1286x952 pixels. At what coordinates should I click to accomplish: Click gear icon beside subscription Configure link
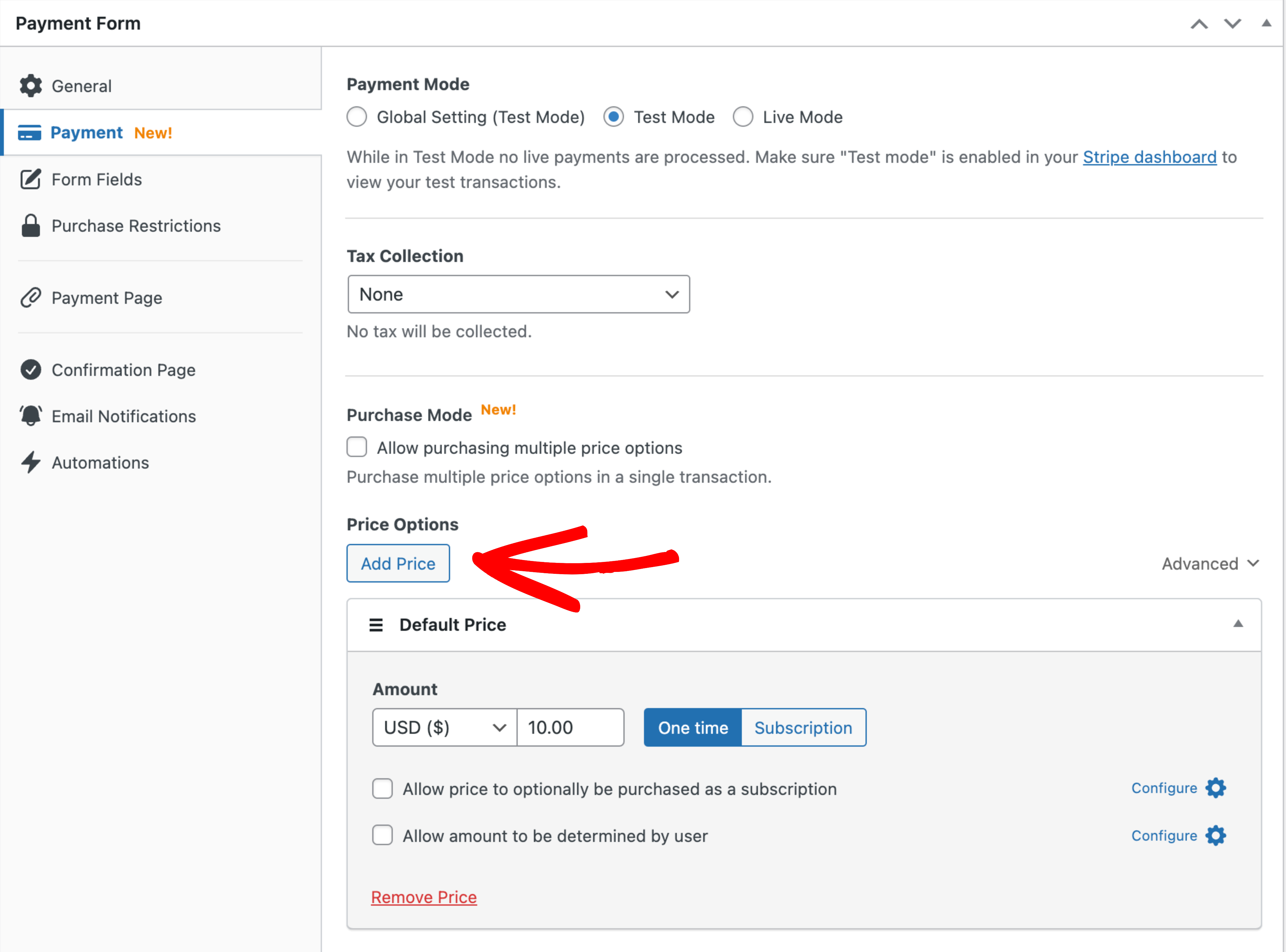pos(1216,788)
